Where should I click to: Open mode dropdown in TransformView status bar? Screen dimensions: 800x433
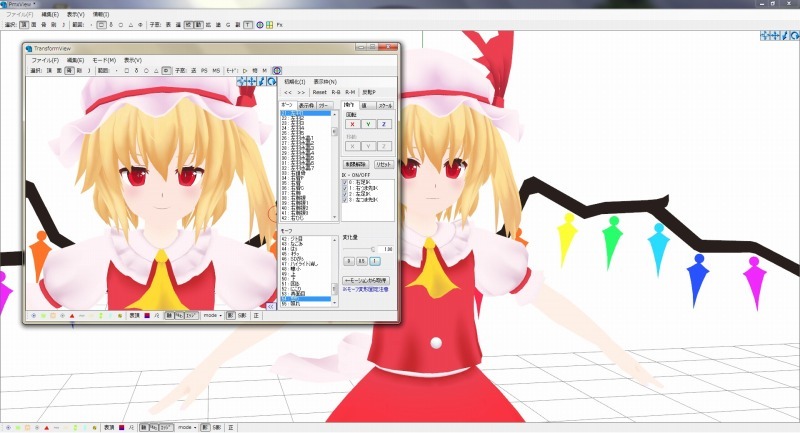[213, 316]
